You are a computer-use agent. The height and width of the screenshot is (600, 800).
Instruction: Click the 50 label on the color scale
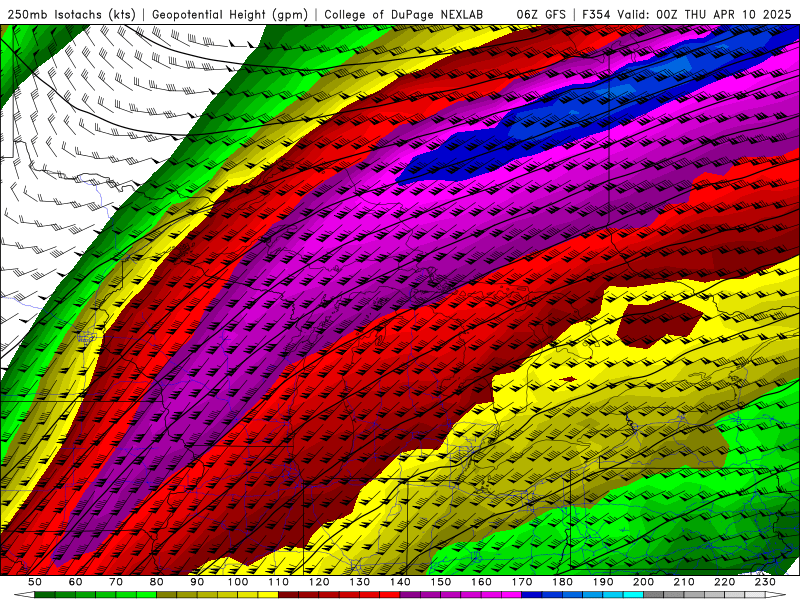[x=35, y=582]
